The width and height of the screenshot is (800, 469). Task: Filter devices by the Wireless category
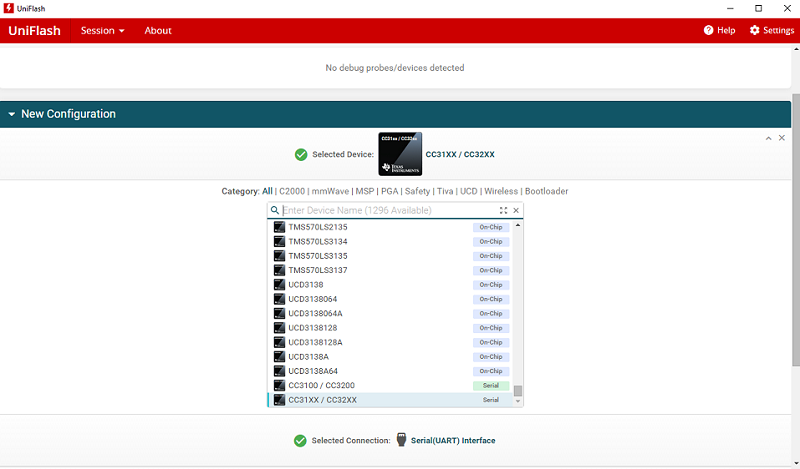click(x=501, y=191)
